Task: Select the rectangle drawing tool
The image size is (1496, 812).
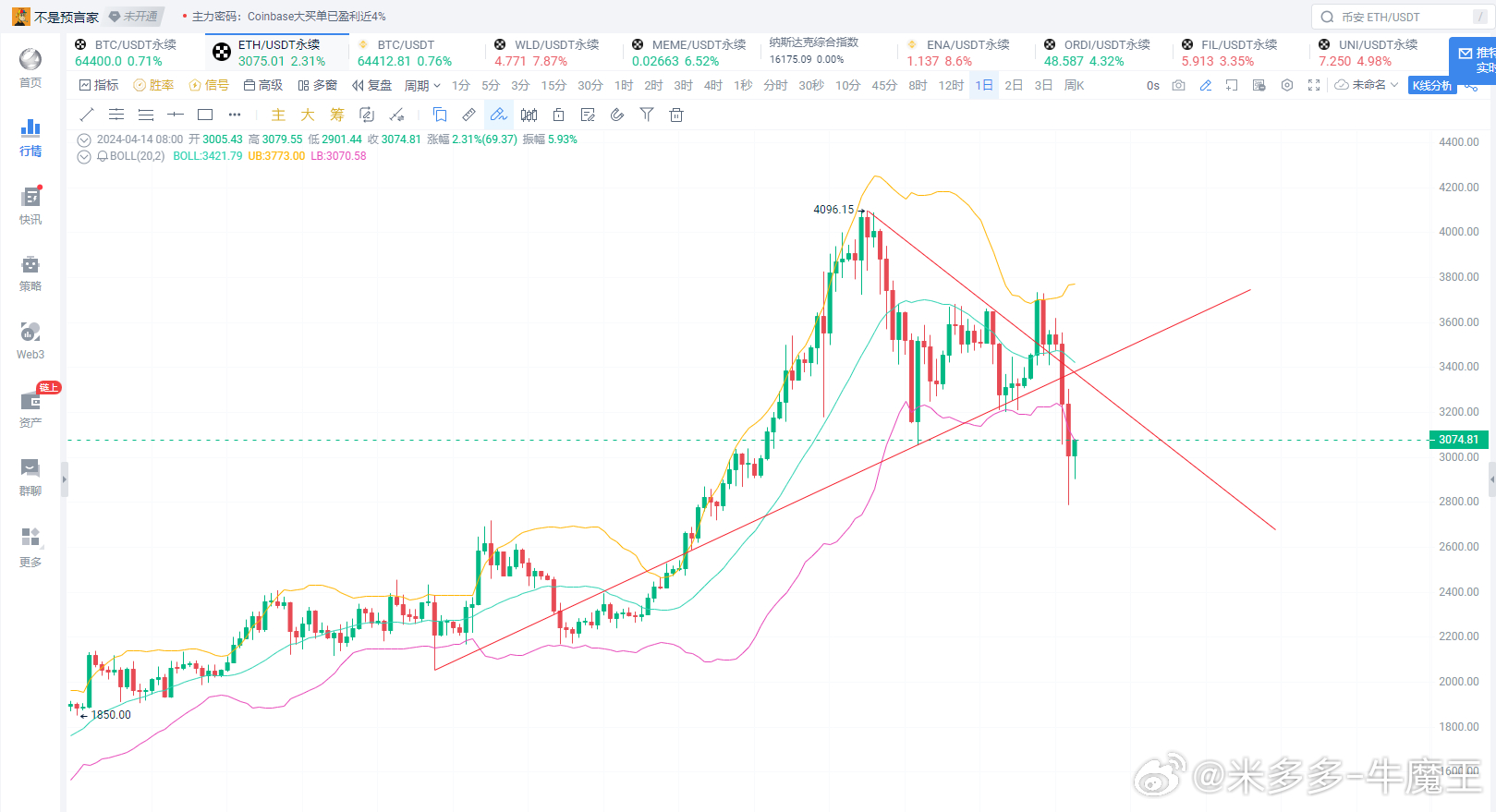Action: click(205, 115)
